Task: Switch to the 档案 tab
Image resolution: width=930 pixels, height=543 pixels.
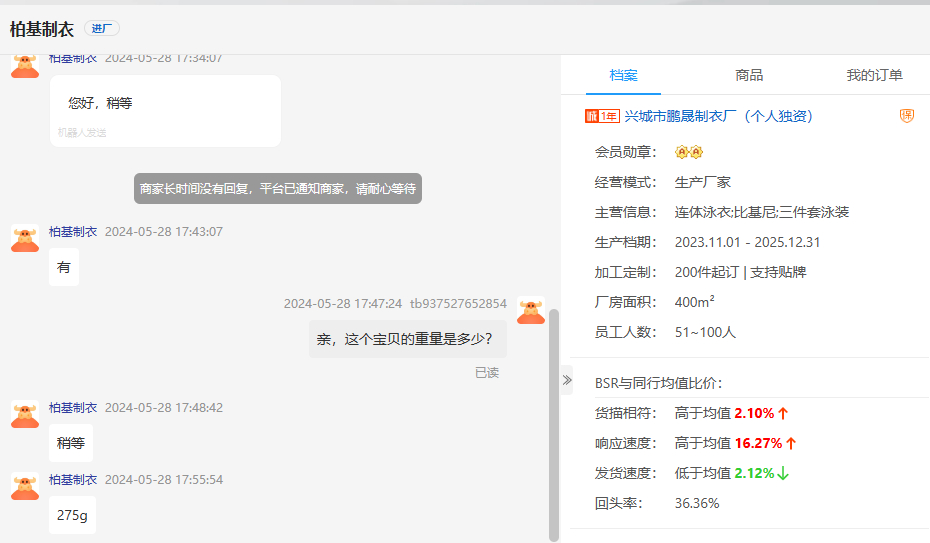Action: tap(624, 75)
